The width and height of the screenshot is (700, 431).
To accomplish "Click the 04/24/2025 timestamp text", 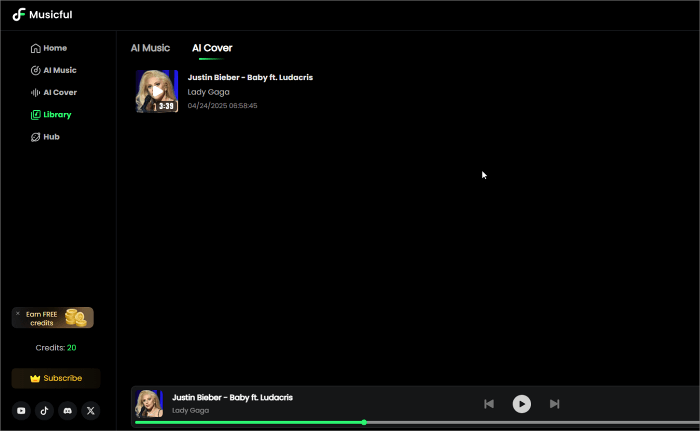I will [x=222, y=106].
